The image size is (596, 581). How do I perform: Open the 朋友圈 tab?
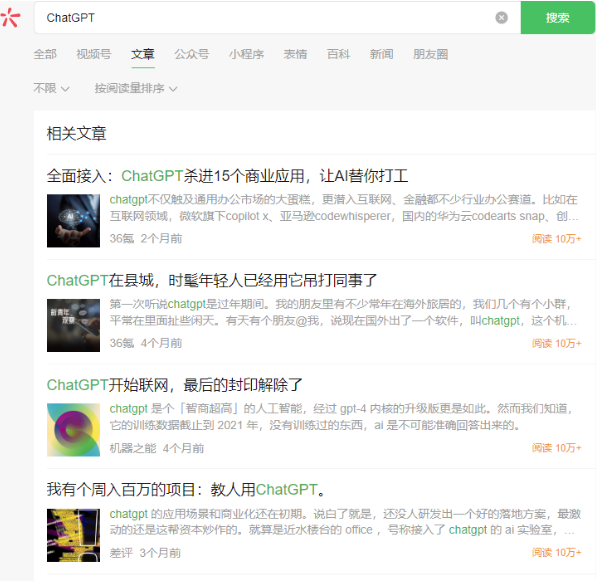point(430,54)
